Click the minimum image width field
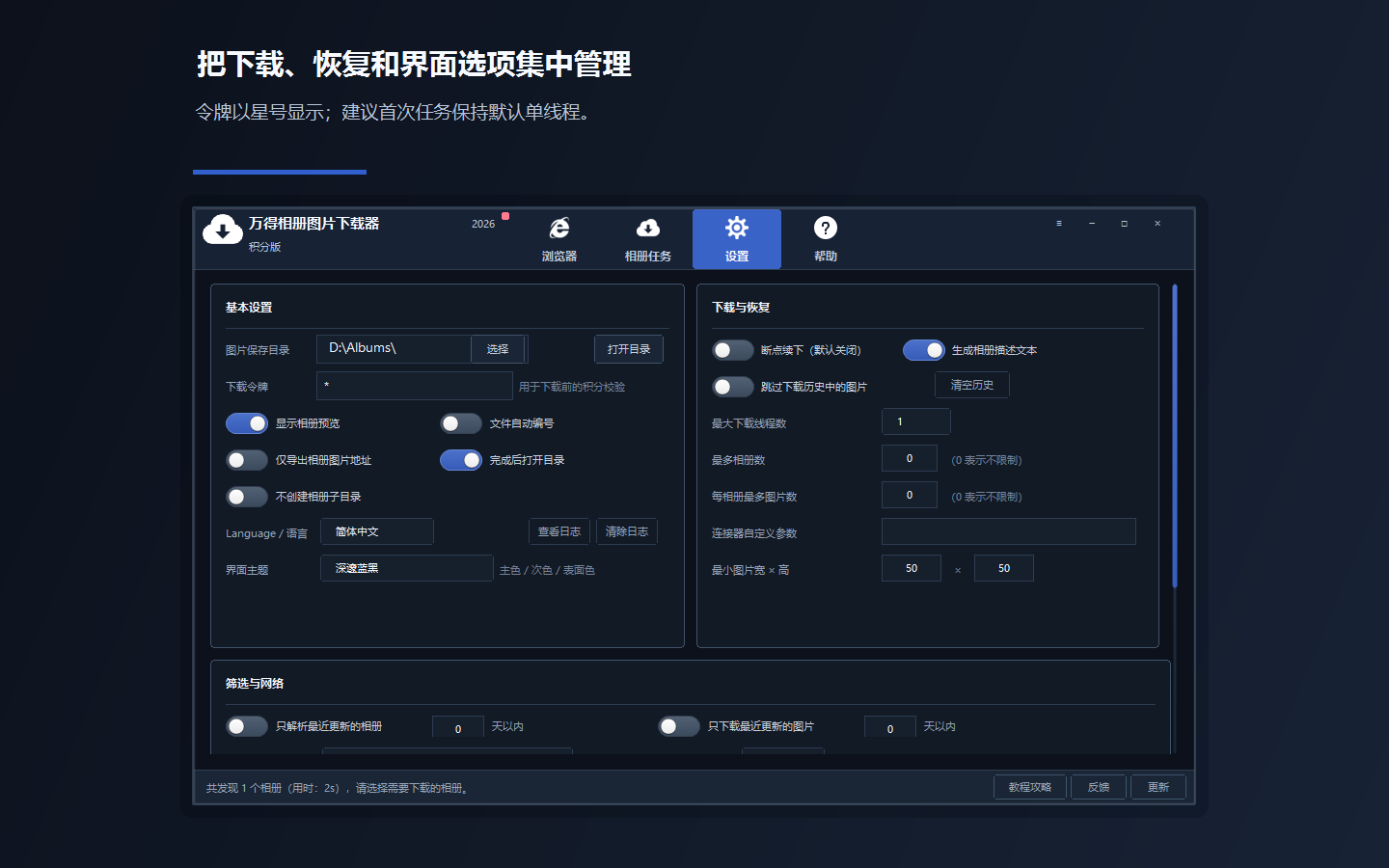This screenshot has width=1389, height=868. point(912,568)
